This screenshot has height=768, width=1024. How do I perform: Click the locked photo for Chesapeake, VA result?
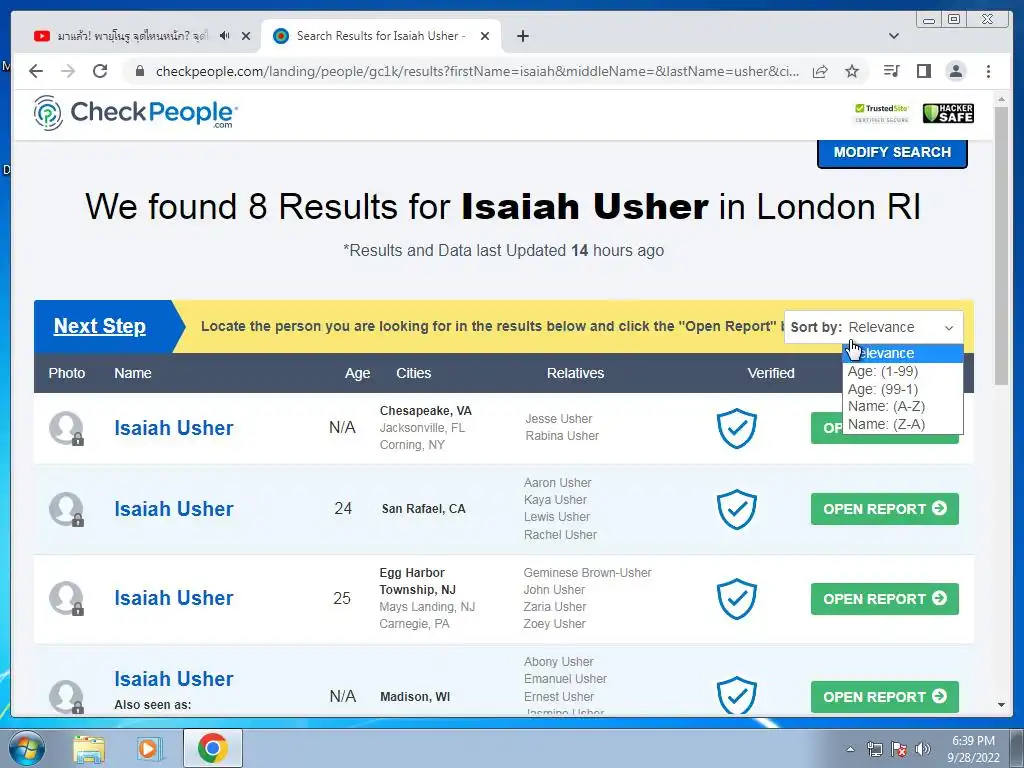click(x=67, y=428)
